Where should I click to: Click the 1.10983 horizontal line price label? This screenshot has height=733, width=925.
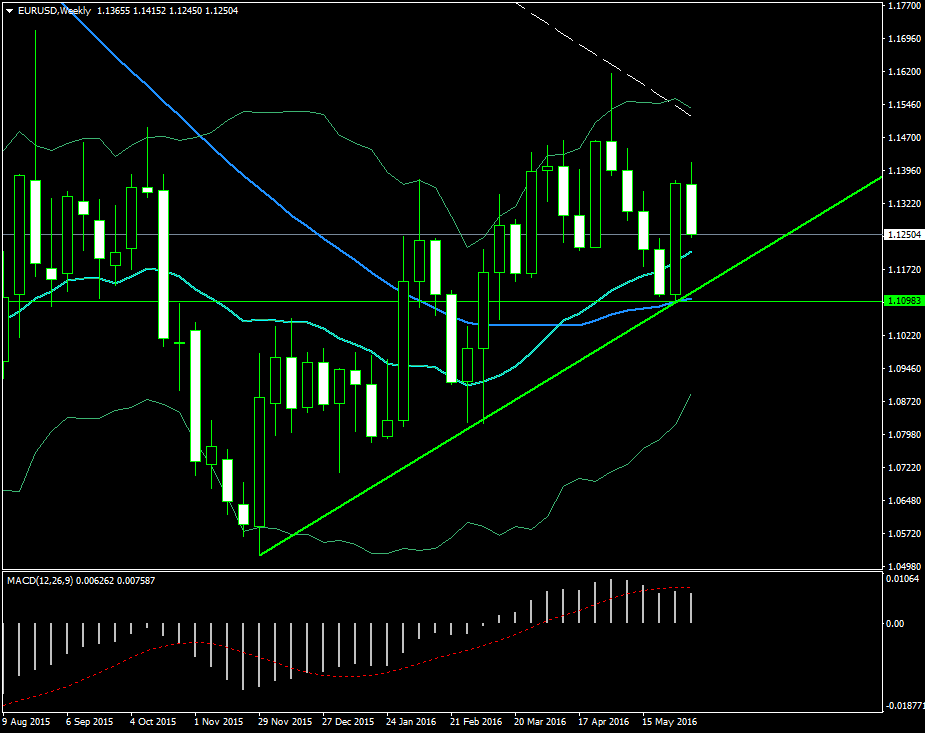(x=904, y=300)
